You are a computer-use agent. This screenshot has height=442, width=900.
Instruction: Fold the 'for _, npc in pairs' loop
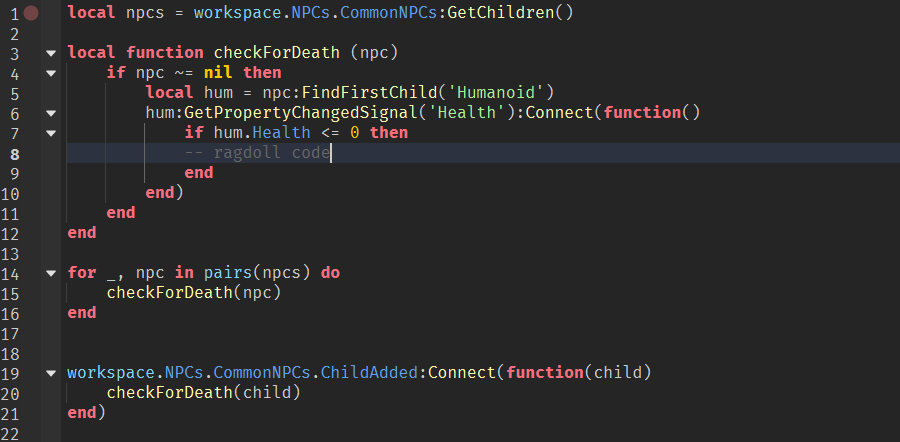click(51, 273)
